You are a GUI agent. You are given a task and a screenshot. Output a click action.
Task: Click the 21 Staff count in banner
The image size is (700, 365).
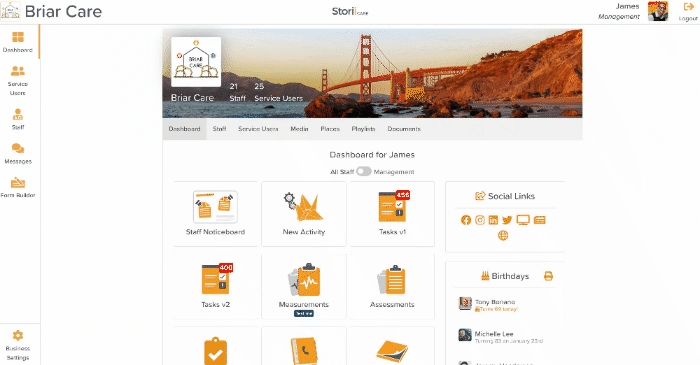point(238,92)
